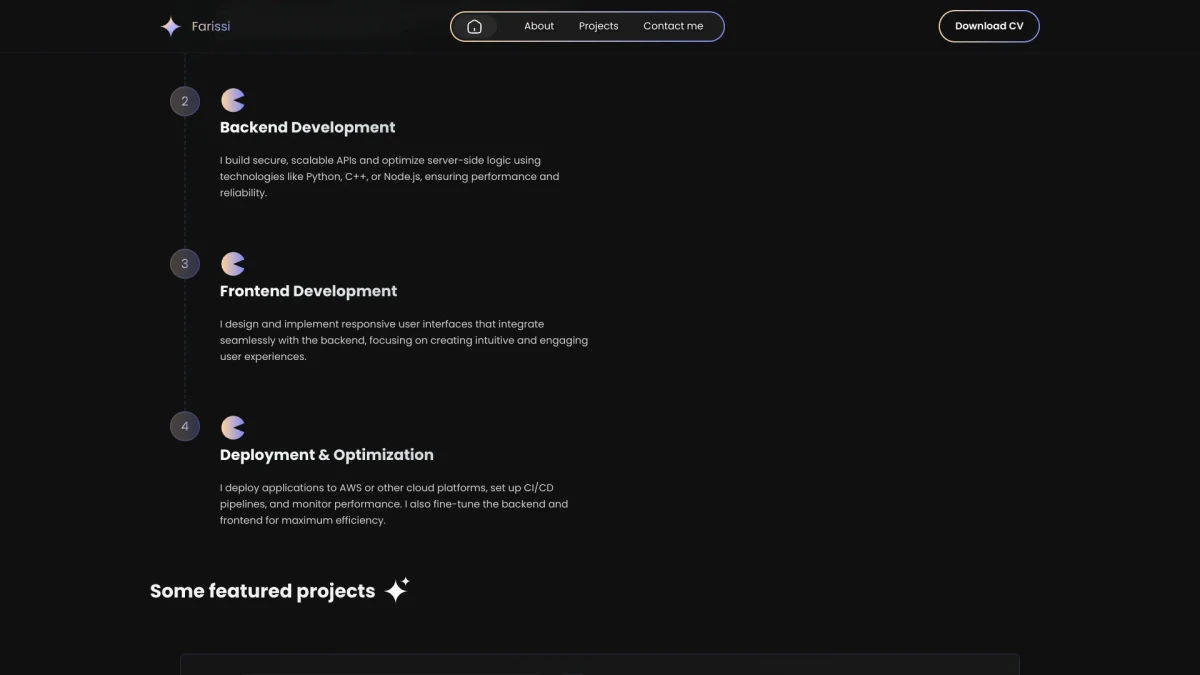Click the paragraph about deploying to AWS
1200x675 pixels.
pyautogui.click(x=394, y=504)
